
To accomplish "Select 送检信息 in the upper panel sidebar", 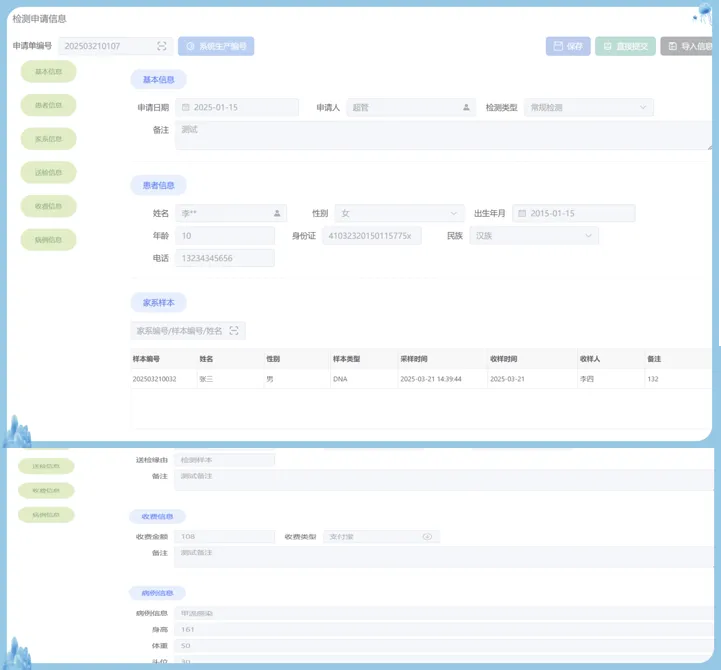I will (48, 172).
